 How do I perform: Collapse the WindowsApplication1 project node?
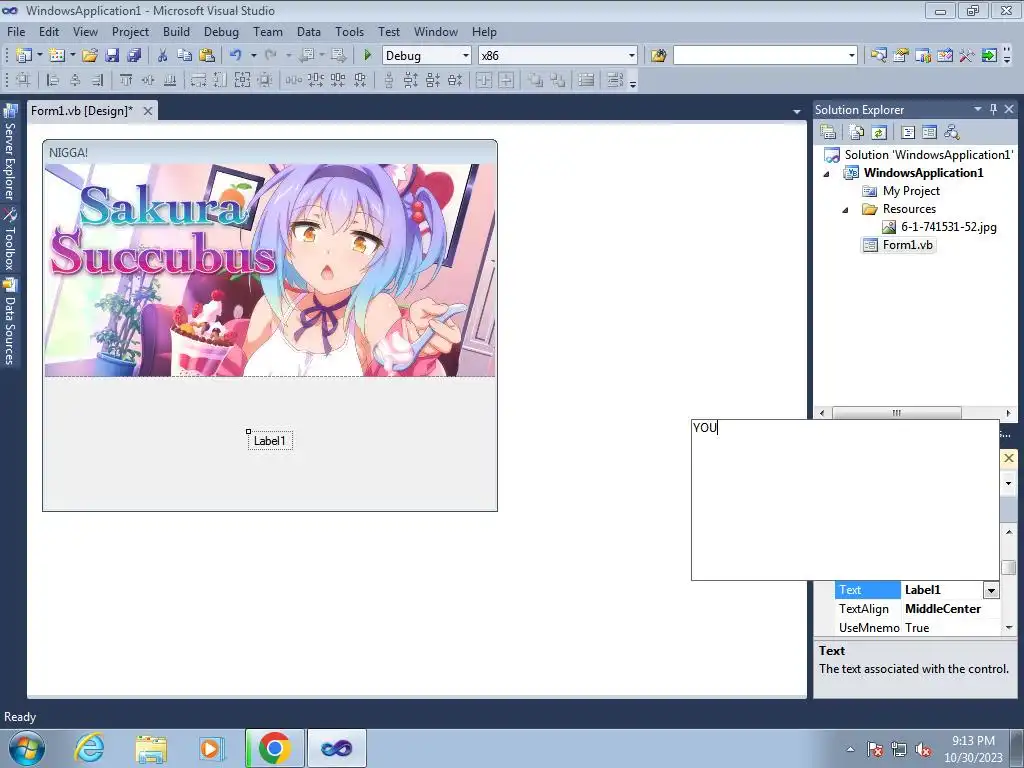(x=826, y=174)
